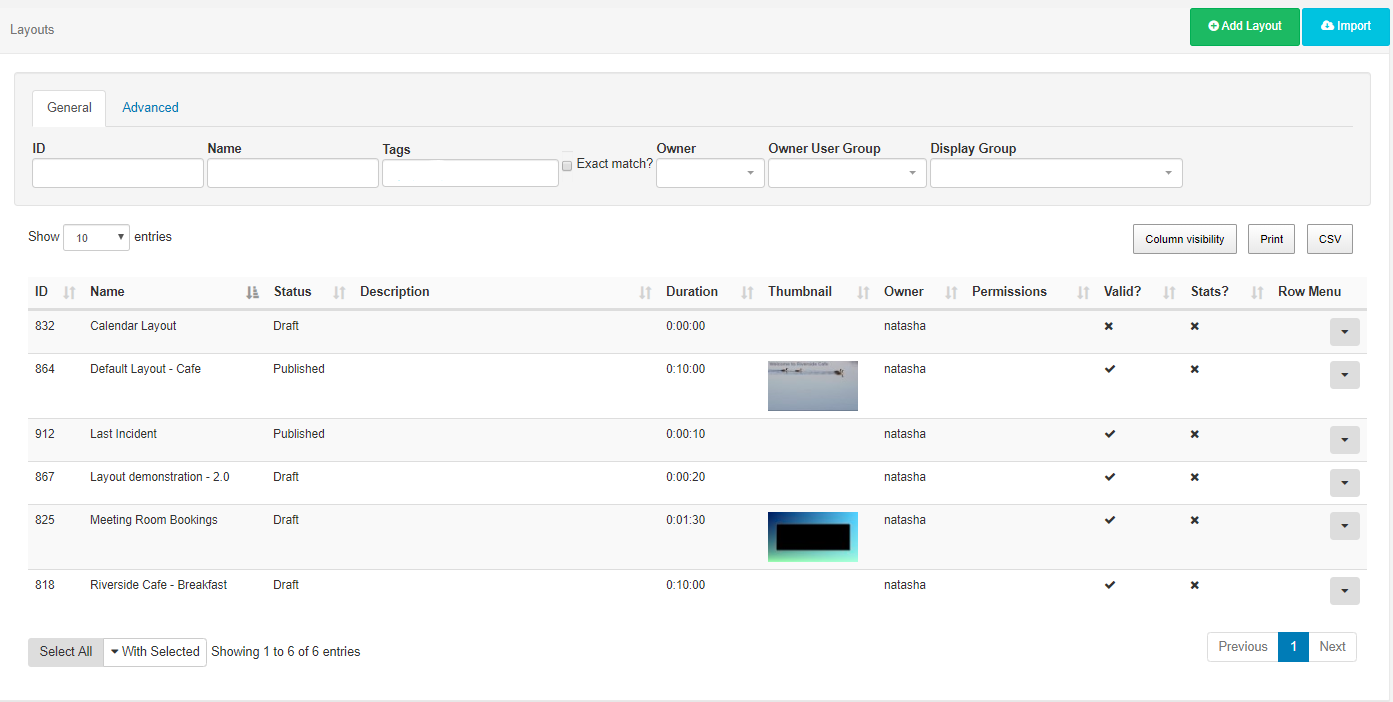This screenshot has width=1393, height=702.
Task: Change the Show entries count selector
Action: tap(96, 238)
